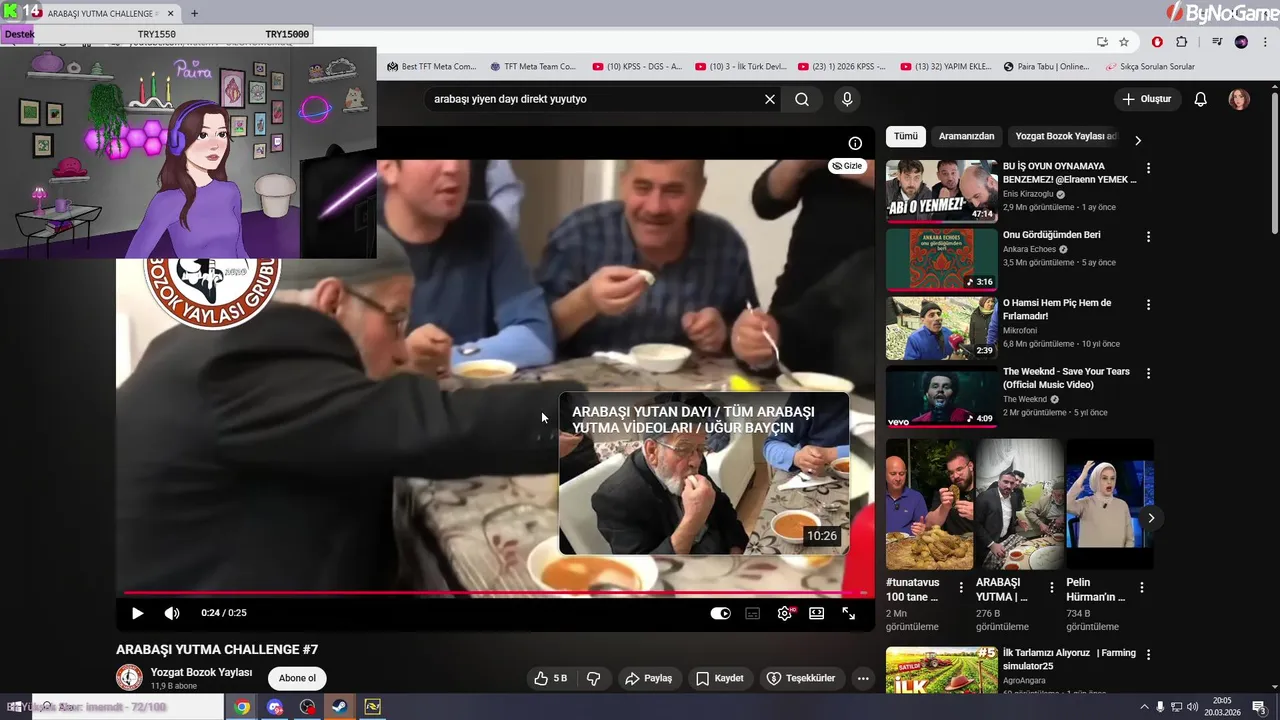Viewport: 1280px width, 720px height.
Task: Show more filter chips with arrow
Action: coord(1137,140)
